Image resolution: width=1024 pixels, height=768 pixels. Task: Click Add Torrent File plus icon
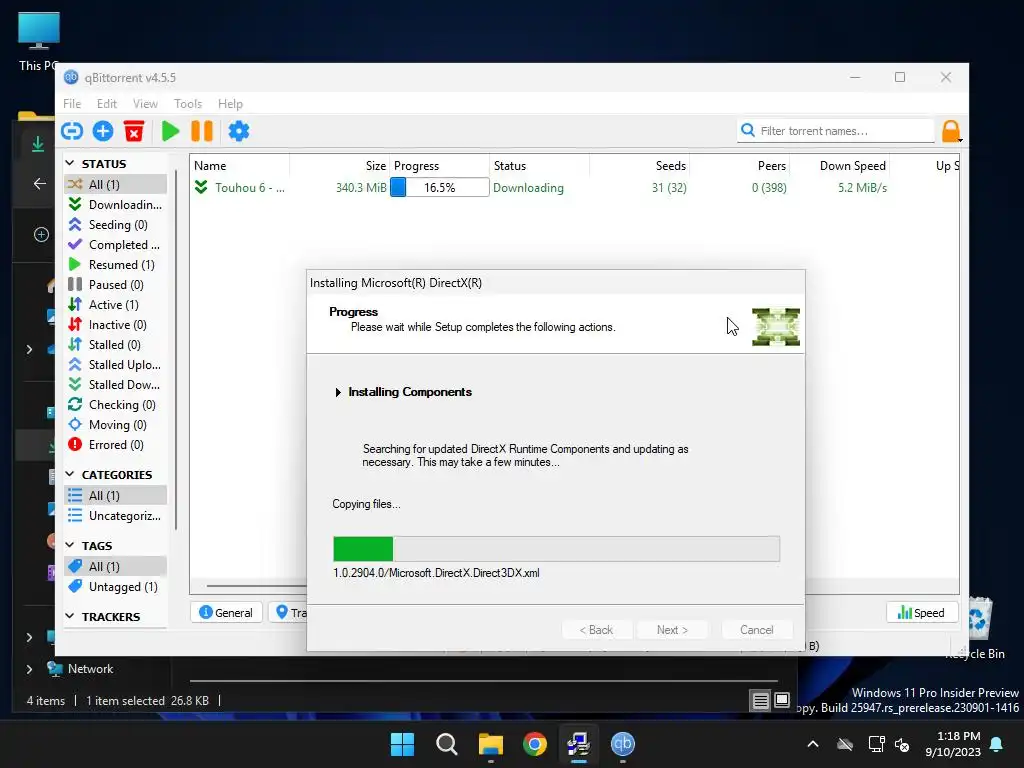103,131
